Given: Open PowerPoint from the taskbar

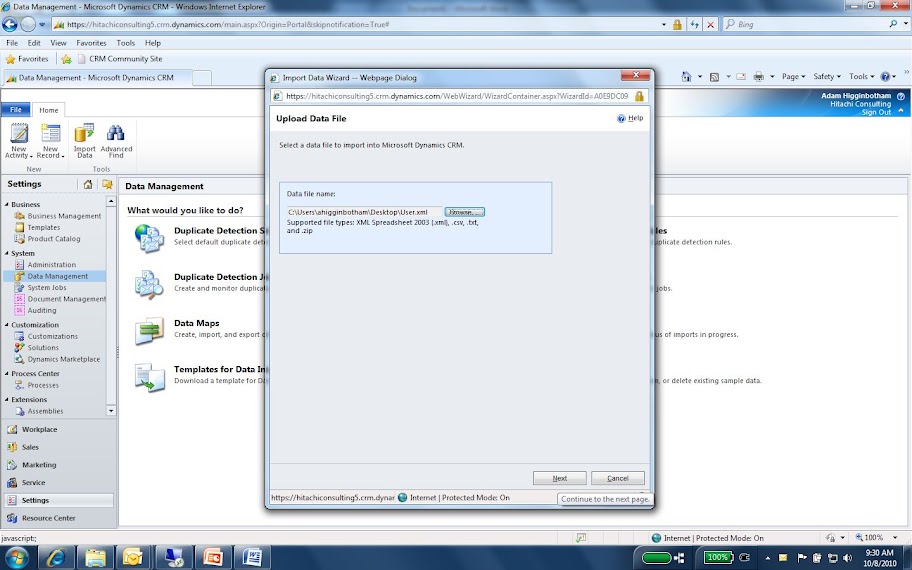Looking at the screenshot, I should [x=213, y=557].
